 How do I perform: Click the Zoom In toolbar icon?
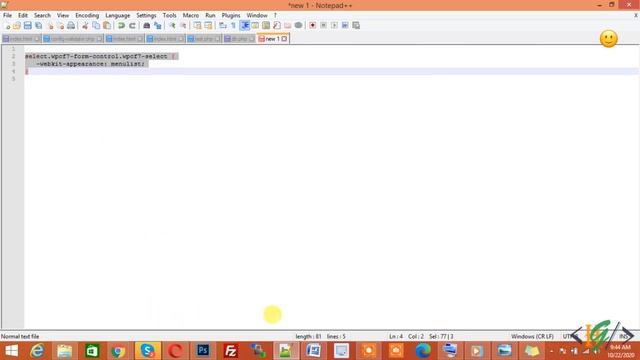(172, 26)
